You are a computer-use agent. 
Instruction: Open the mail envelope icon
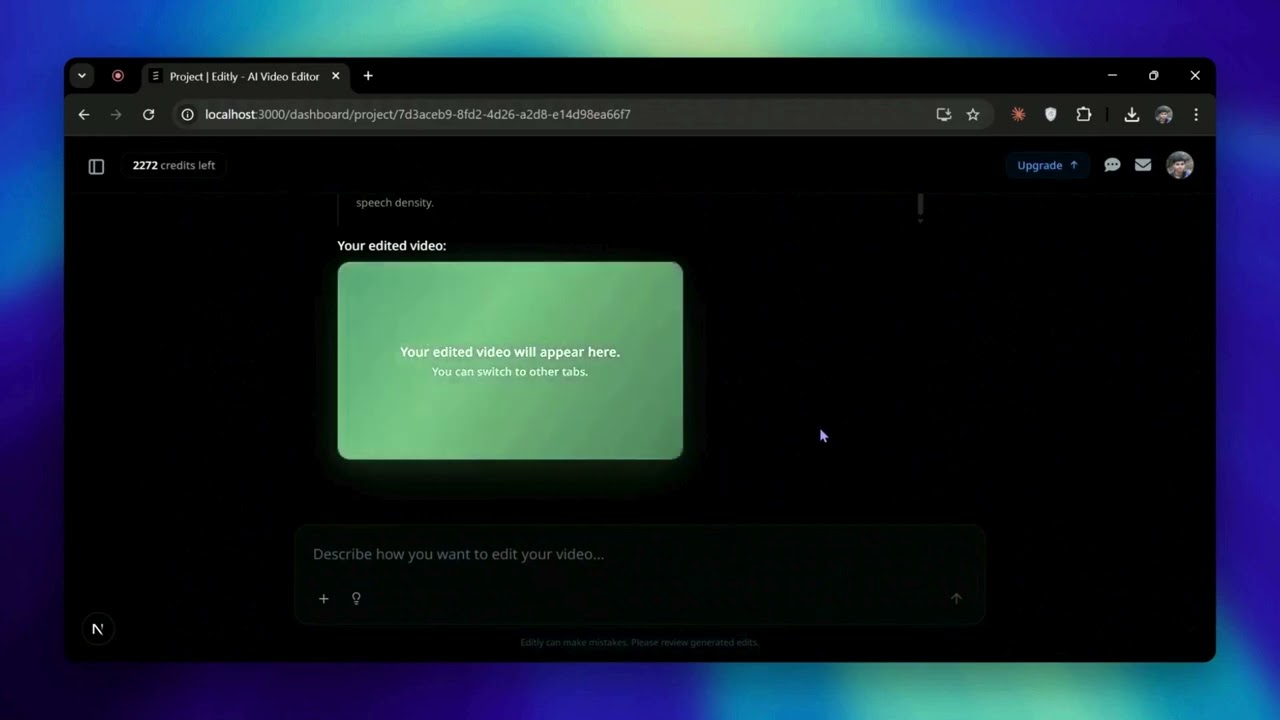click(x=1143, y=165)
